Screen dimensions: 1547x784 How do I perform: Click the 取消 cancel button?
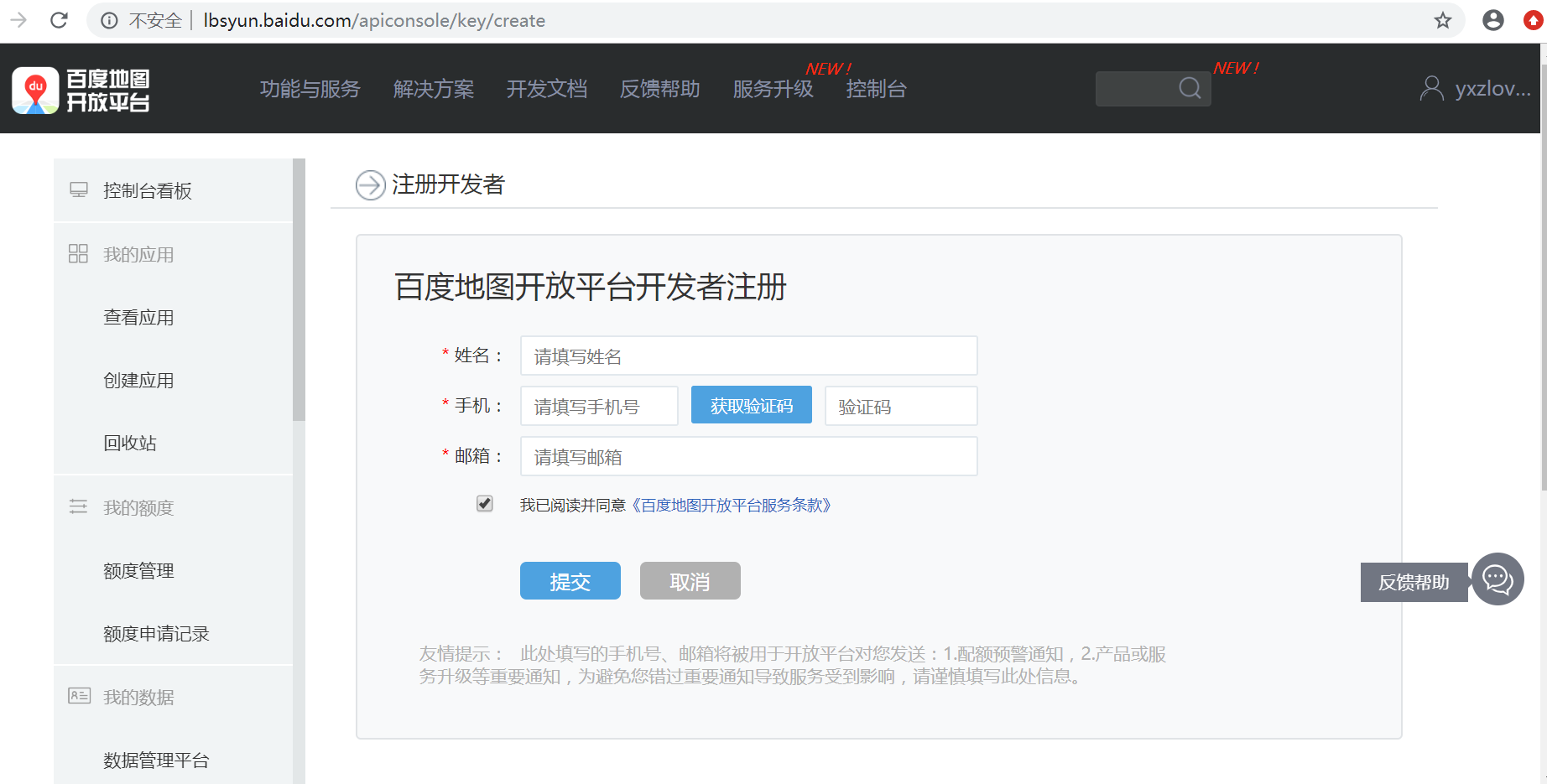690,581
